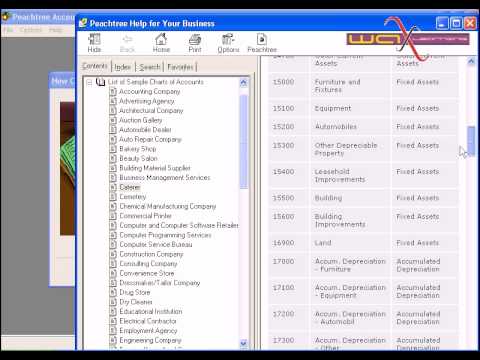Click account number 15500
This screenshot has width=480, height=360.
click(x=283, y=198)
